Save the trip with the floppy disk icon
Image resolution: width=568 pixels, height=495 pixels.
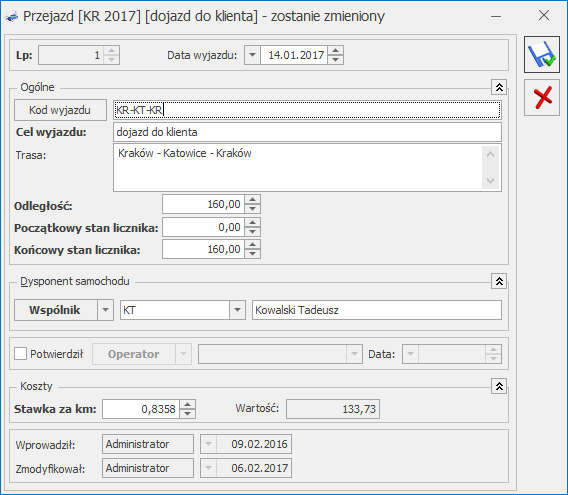pos(542,55)
